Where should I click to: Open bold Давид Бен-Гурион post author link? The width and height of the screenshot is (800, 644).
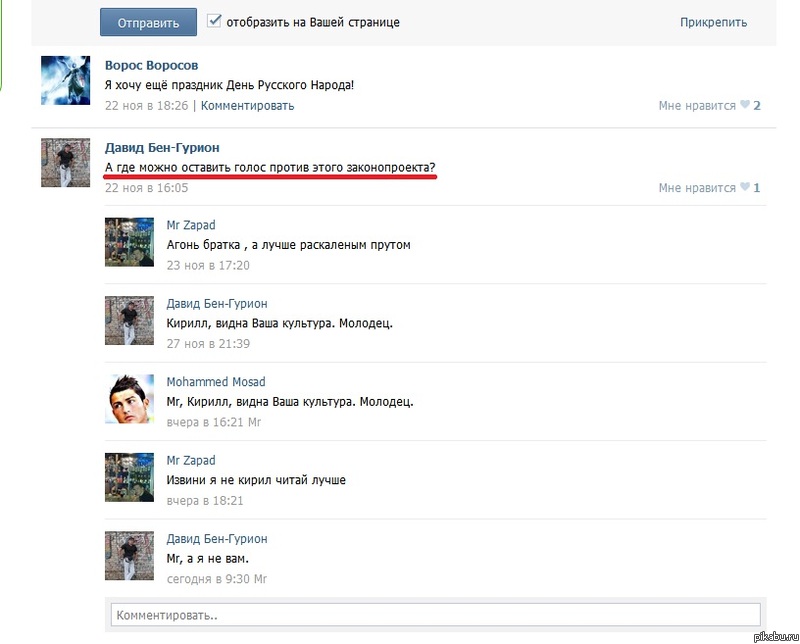pyautogui.click(x=162, y=147)
